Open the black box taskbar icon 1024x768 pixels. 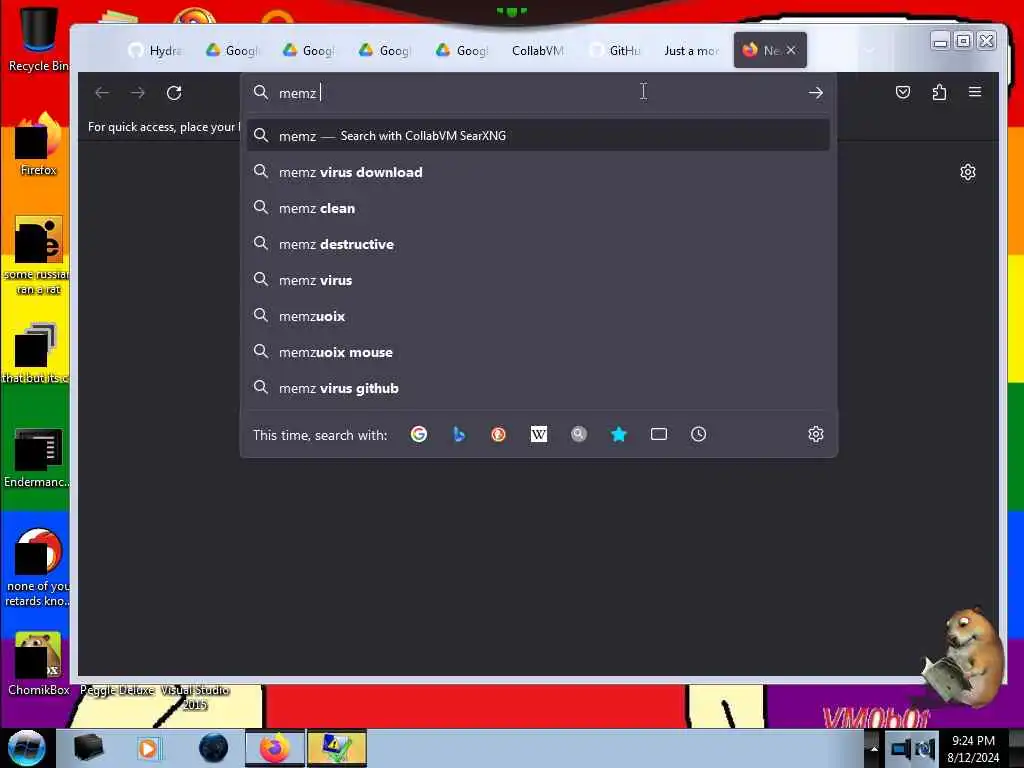pos(88,748)
